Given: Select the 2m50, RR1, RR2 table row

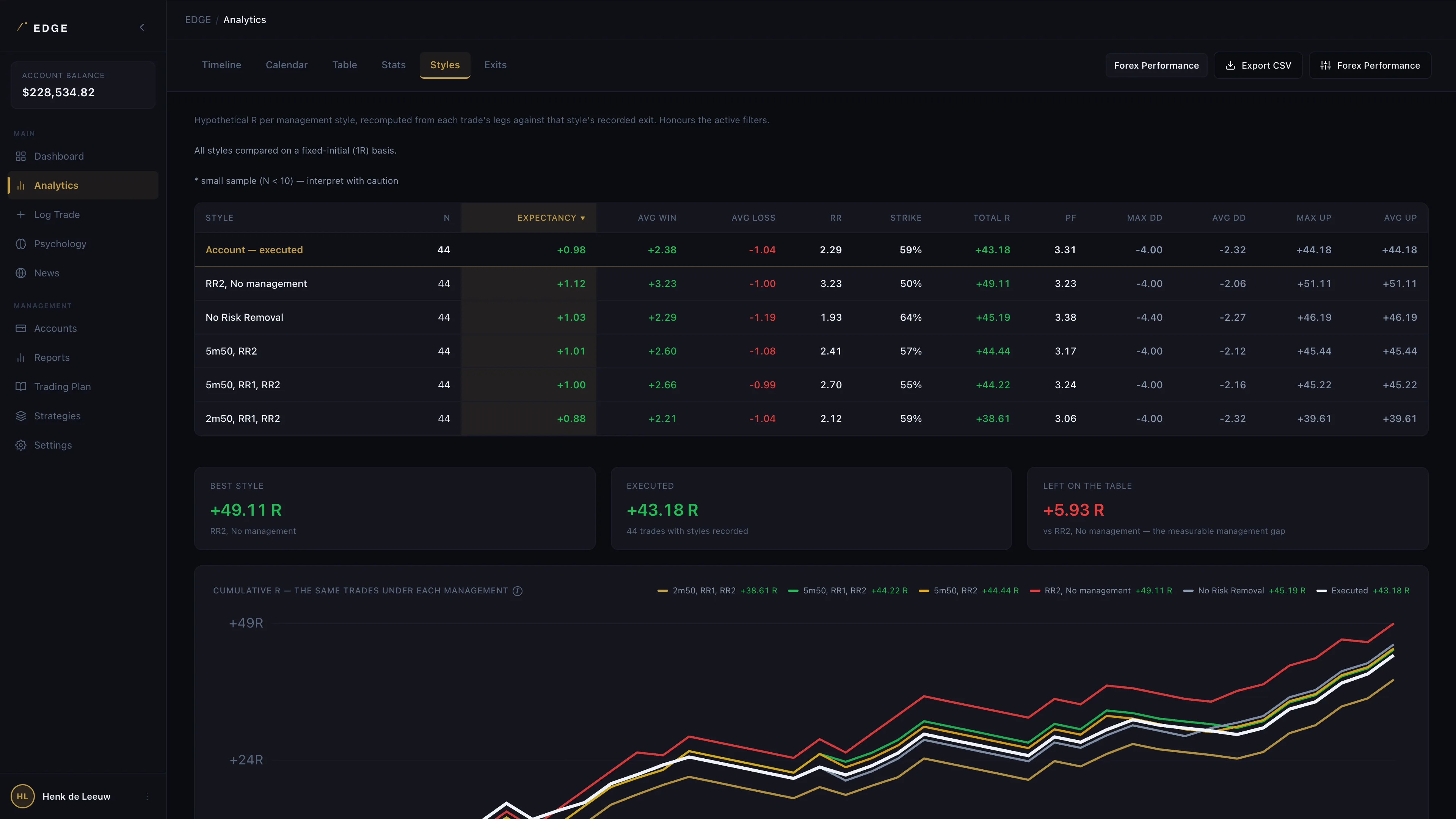Looking at the screenshot, I should [x=811, y=419].
